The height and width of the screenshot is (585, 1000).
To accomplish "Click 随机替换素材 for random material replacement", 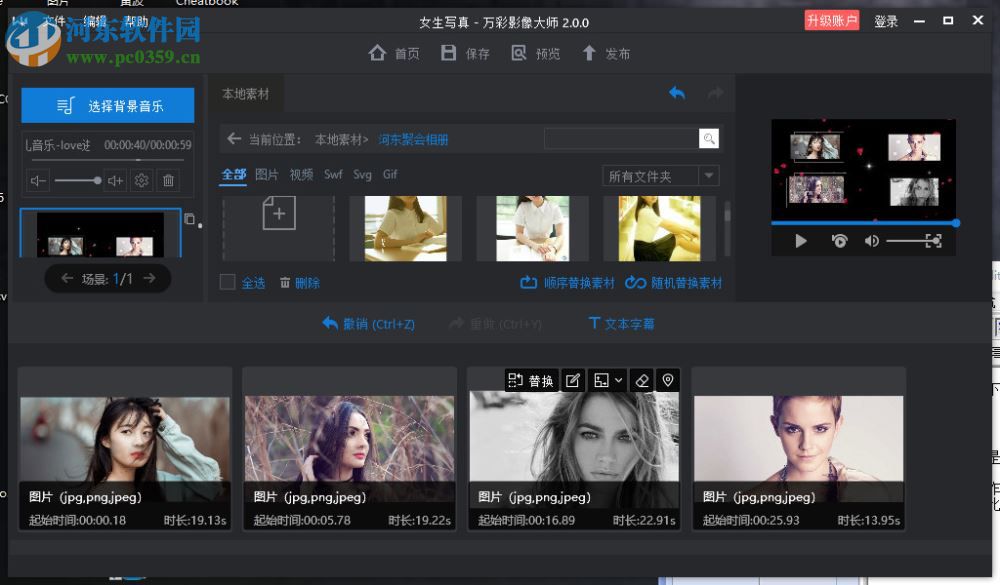I will pyautogui.click(x=674, y=283).
